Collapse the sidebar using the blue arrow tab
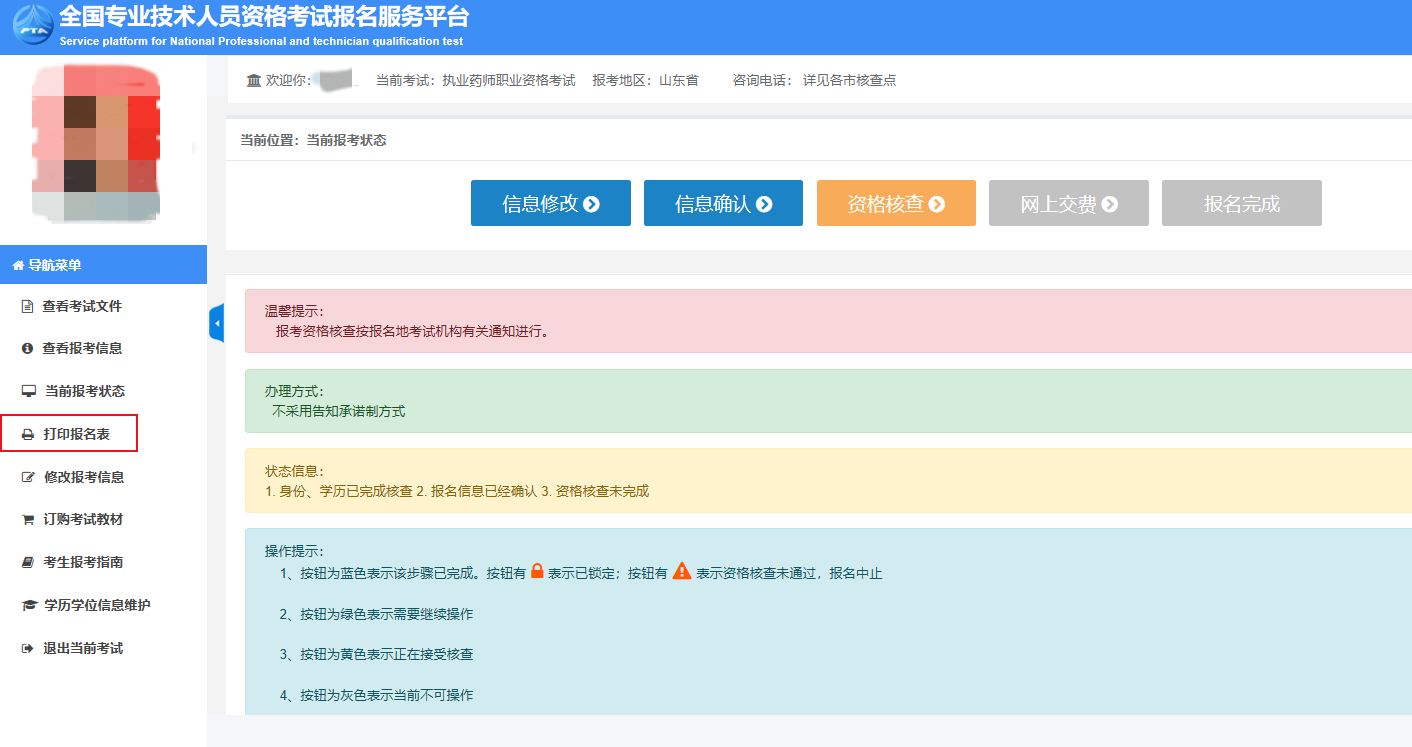This screenshot has width=1412, height=747. click(217, 324)
